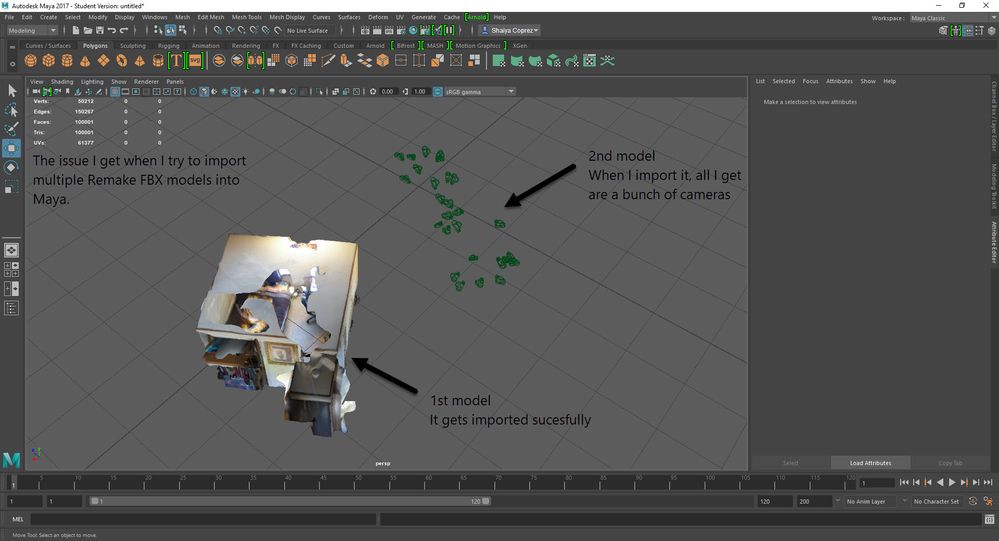999x541 pixels.
Task: Click the New Scene icon
Action: [76, 30]
